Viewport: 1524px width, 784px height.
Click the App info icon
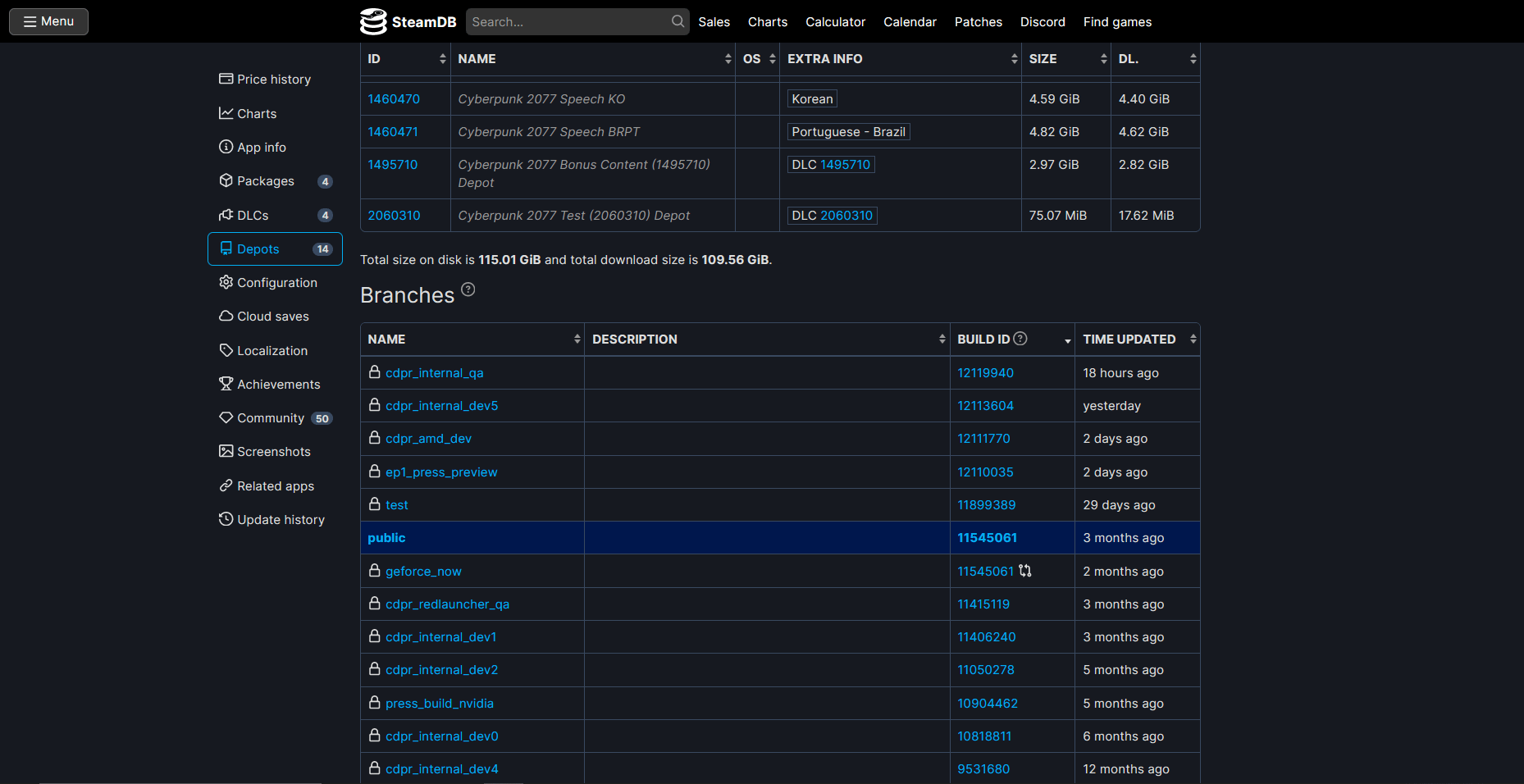point(226,147)
